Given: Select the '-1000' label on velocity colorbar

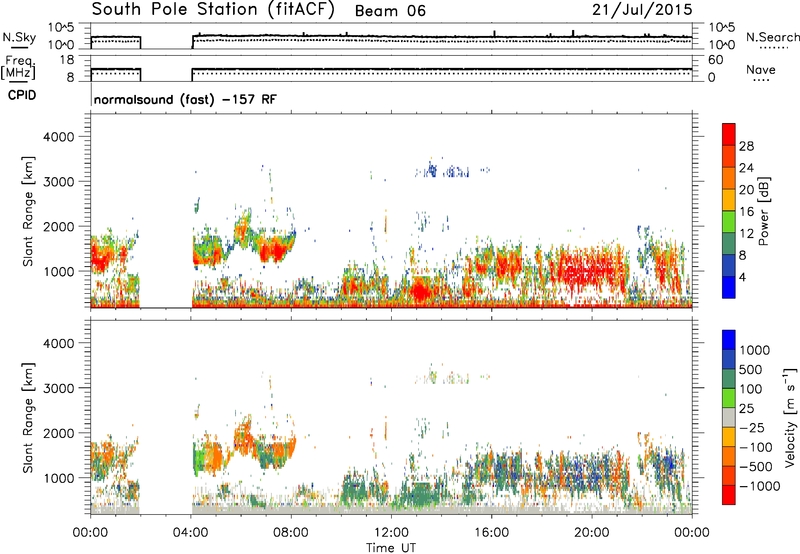Looking at the screenshot, I should [x=760, y=486].
